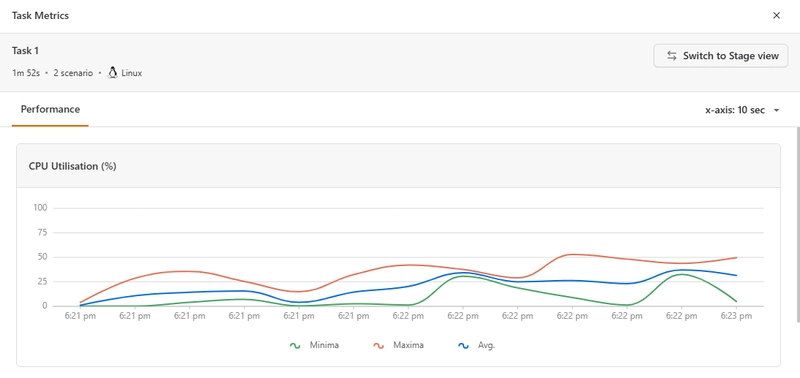Click the CPU Utilisation (%) chart title

(72, 166)
